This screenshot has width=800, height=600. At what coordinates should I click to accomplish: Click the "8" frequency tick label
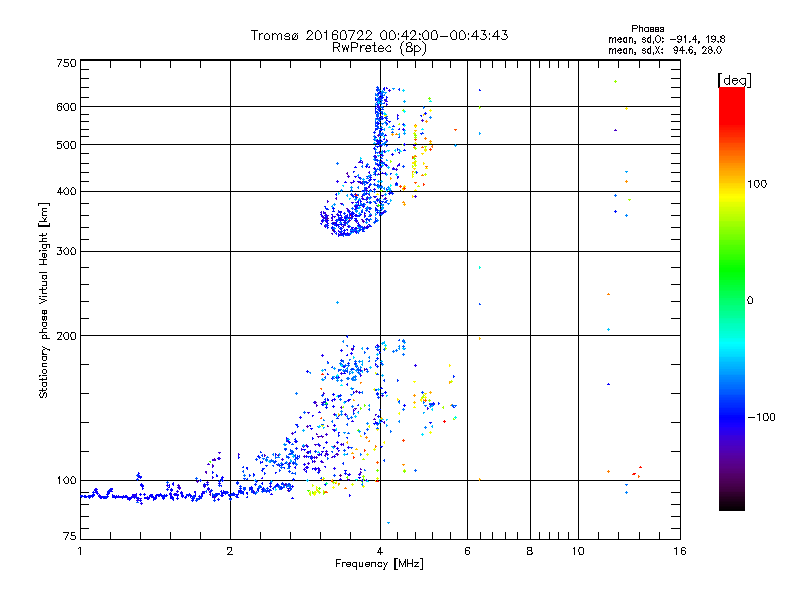(530, 551)
